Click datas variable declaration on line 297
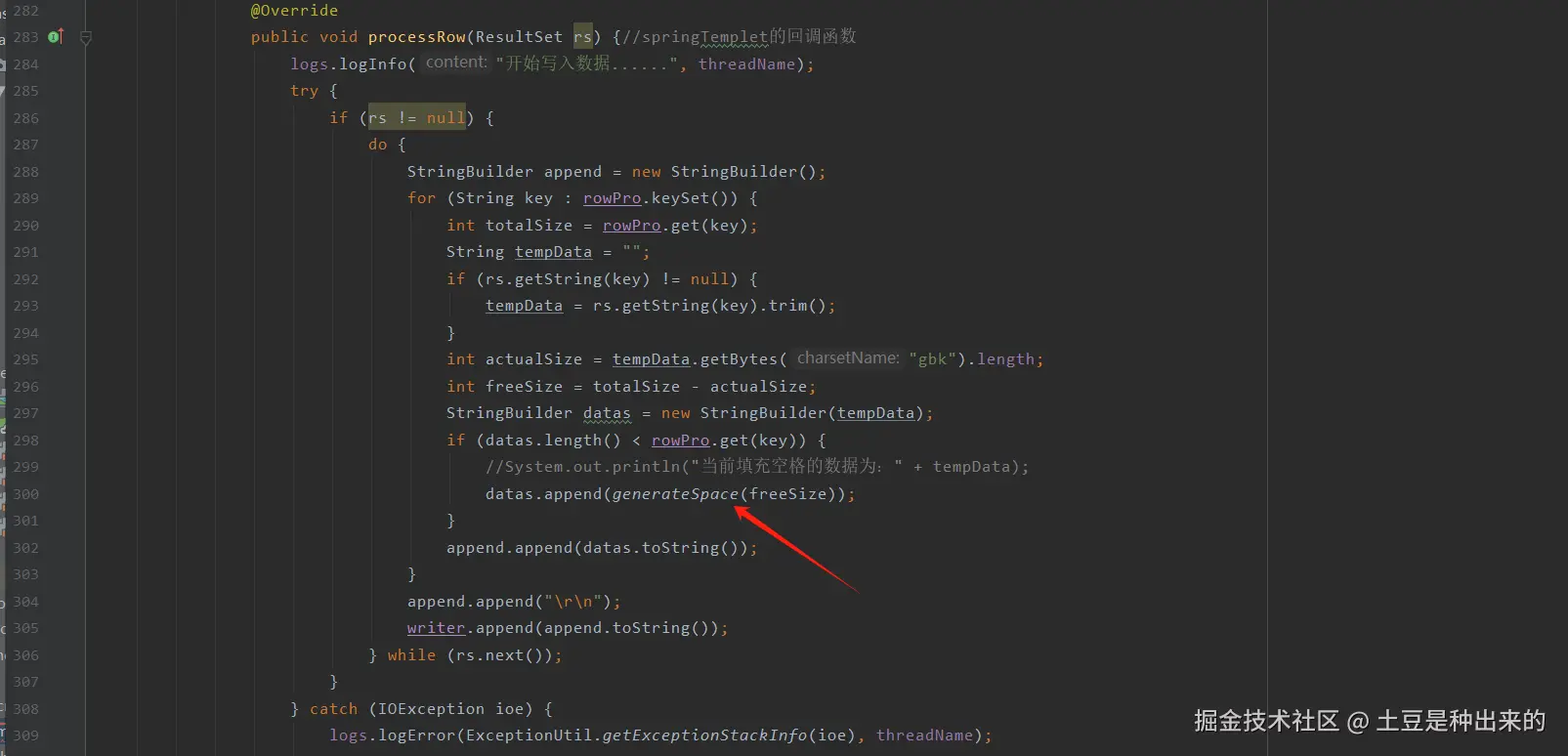This screenshot has height=756, width=1568. click(607, 413)
